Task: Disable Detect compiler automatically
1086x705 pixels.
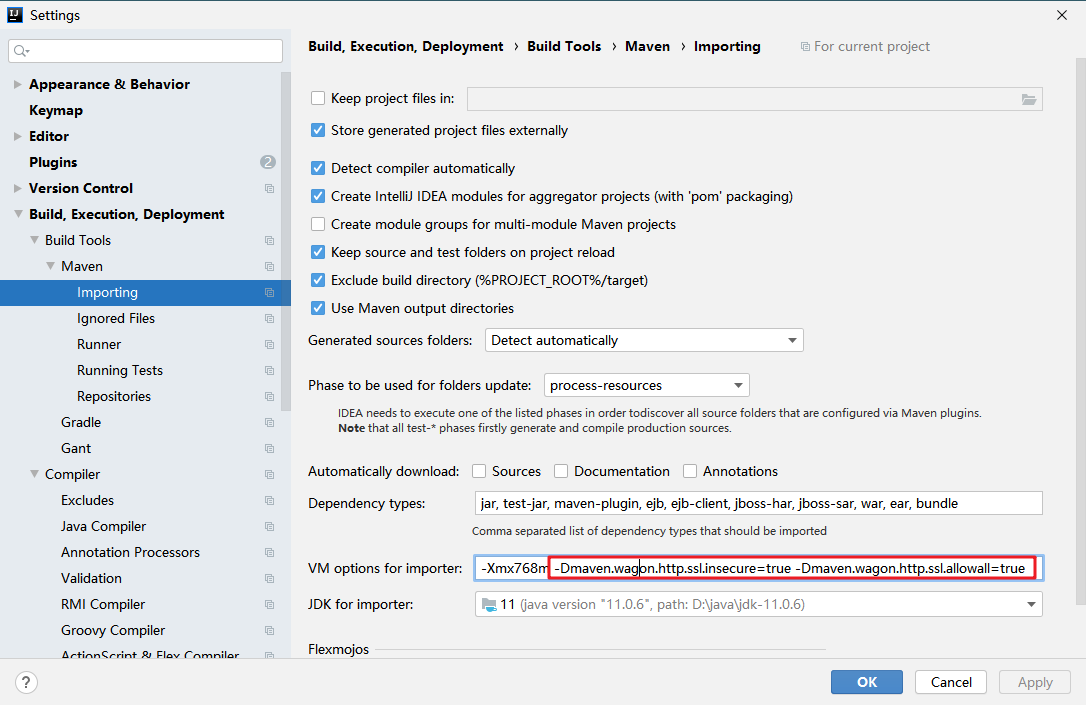Action: [x=317, y=168]
